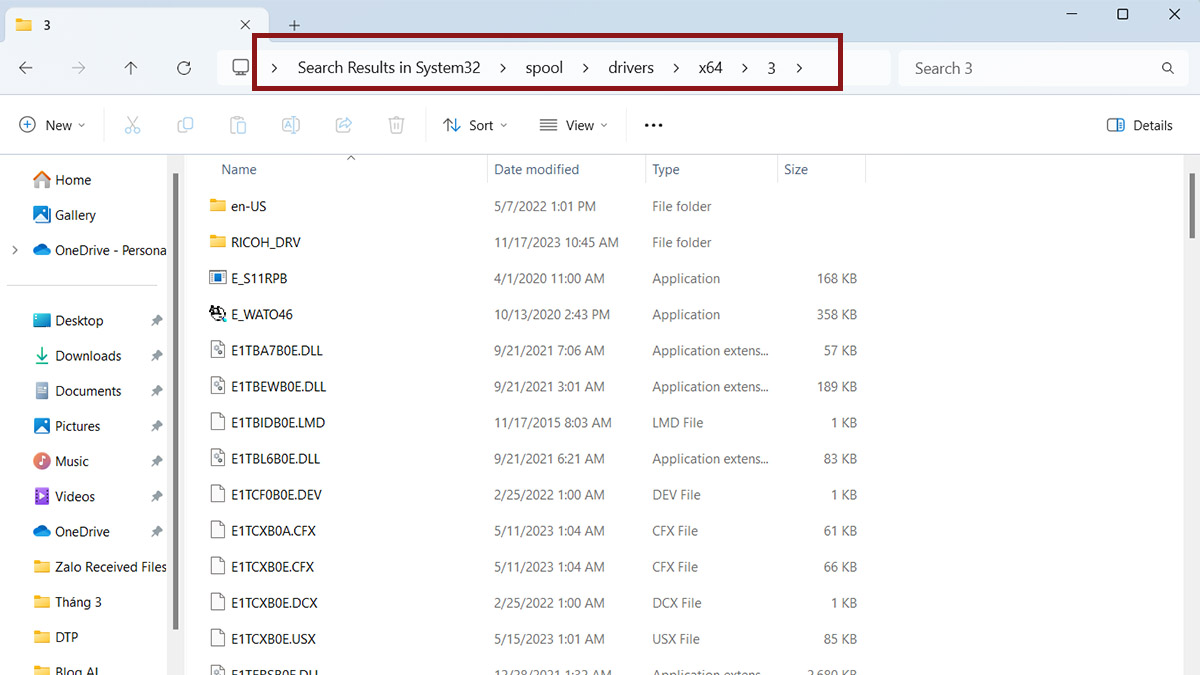This screenshot has width=1200, height=675.
Task: Click chevron after Search Results in System32
Action: coord(503,68)
